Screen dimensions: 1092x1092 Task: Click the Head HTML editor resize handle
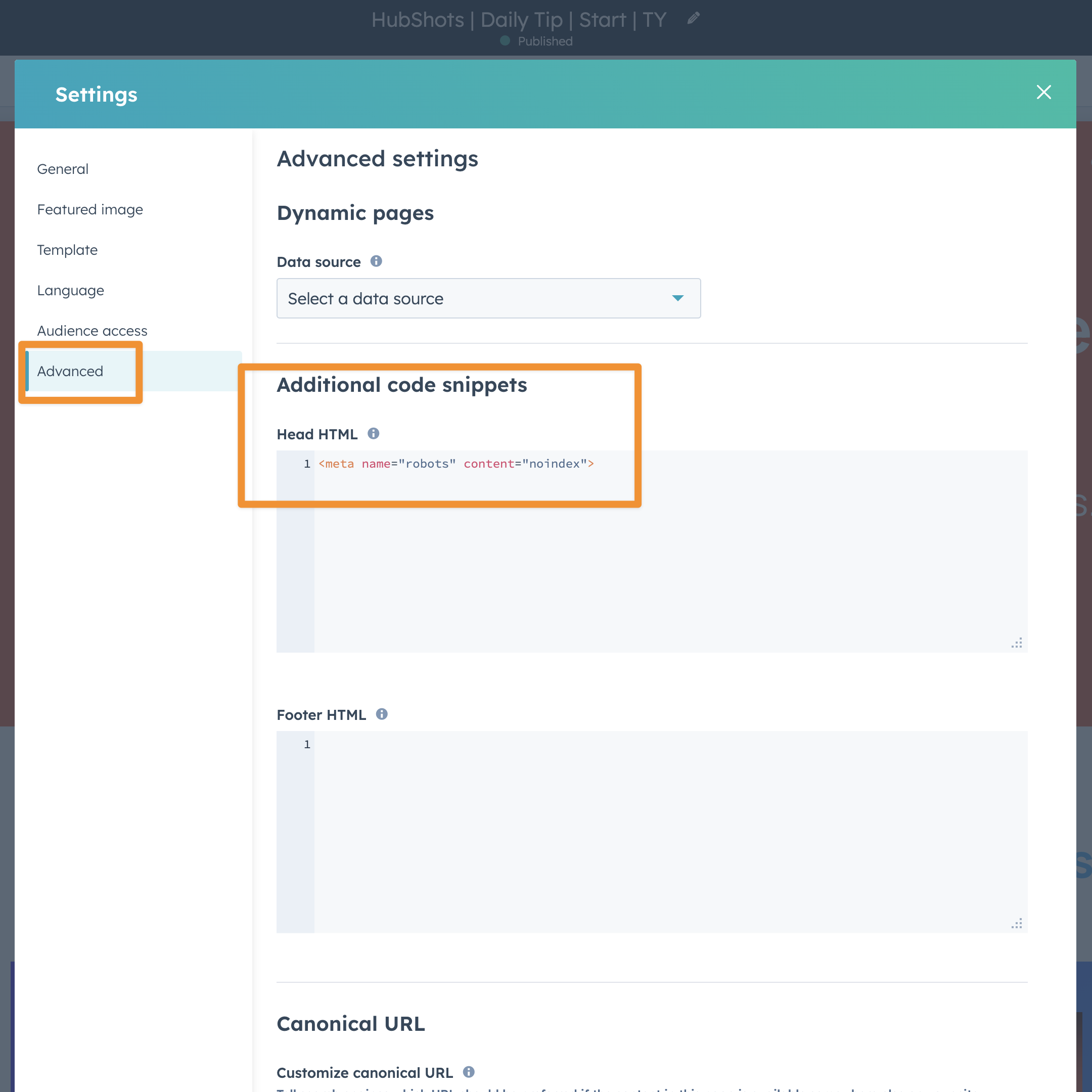tap(1016, 643)
